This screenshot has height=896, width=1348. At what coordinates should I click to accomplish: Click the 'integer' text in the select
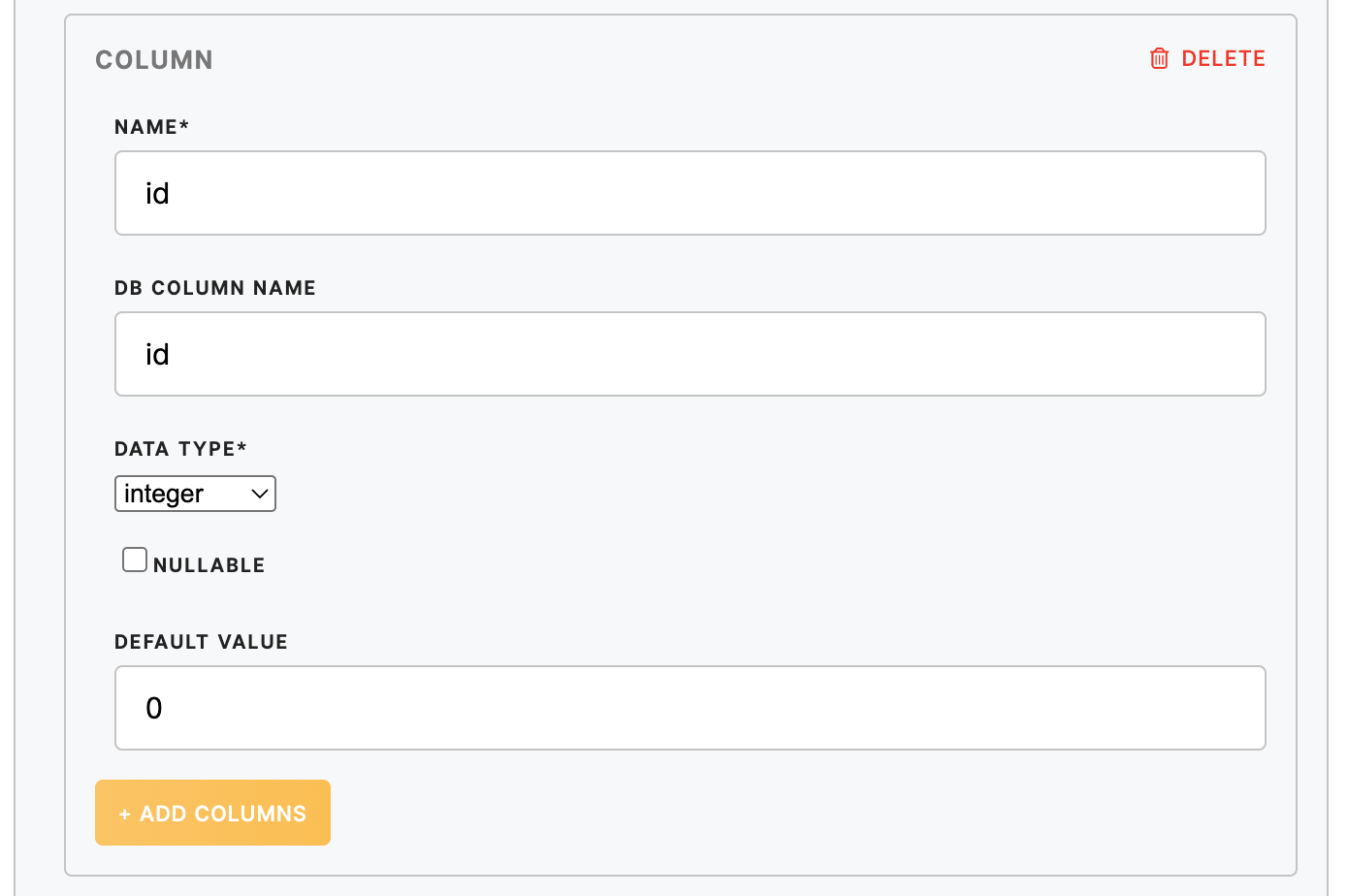point(164,494)
